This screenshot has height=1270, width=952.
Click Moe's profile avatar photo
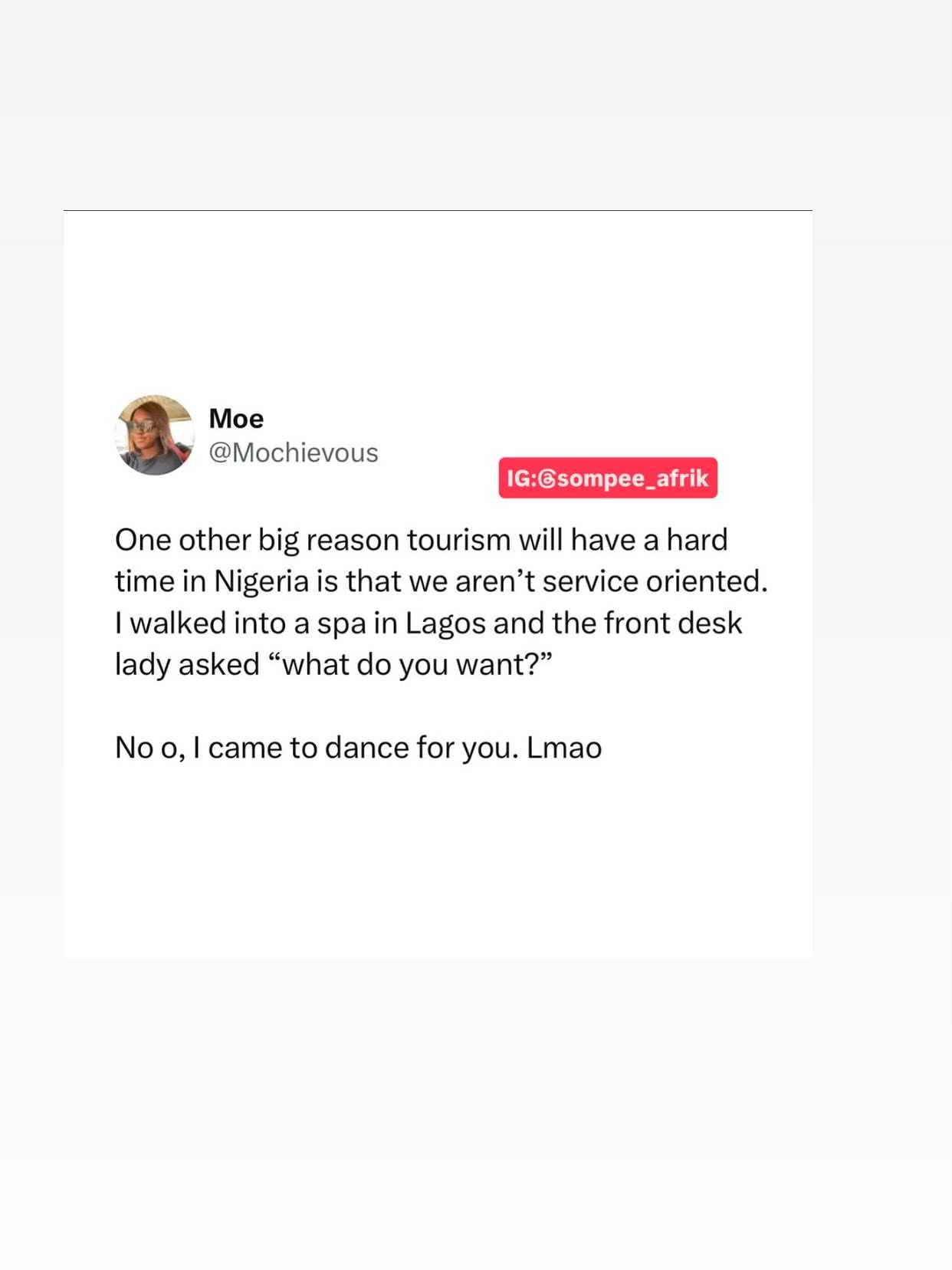[155, 435]
